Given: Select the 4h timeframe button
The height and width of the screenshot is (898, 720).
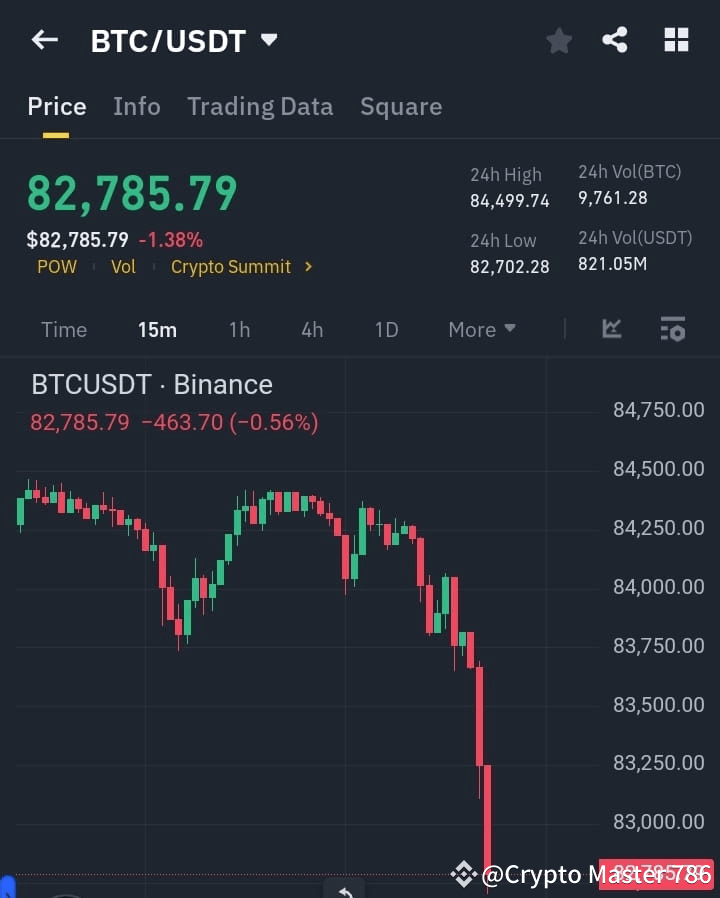Looking at the screenshot, I should pyautogui.click(x=311, y=329).
